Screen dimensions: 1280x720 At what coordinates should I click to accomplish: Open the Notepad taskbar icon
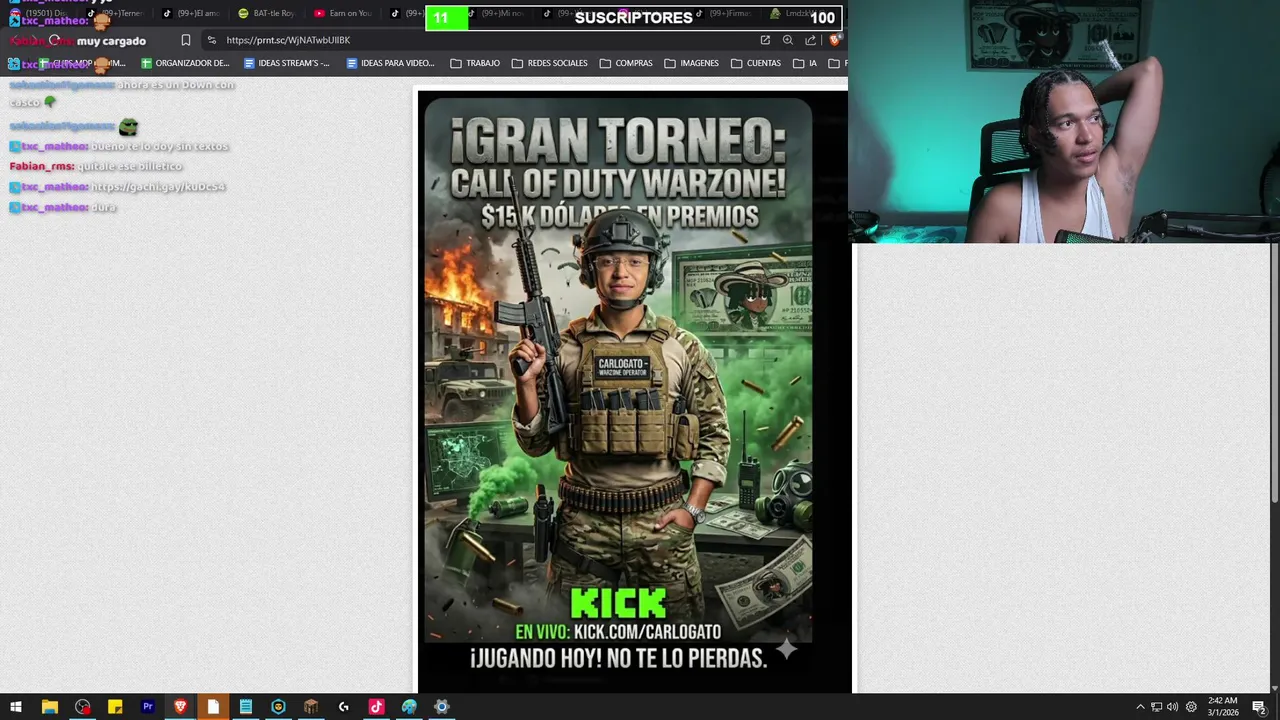click(x=245, y=707)
